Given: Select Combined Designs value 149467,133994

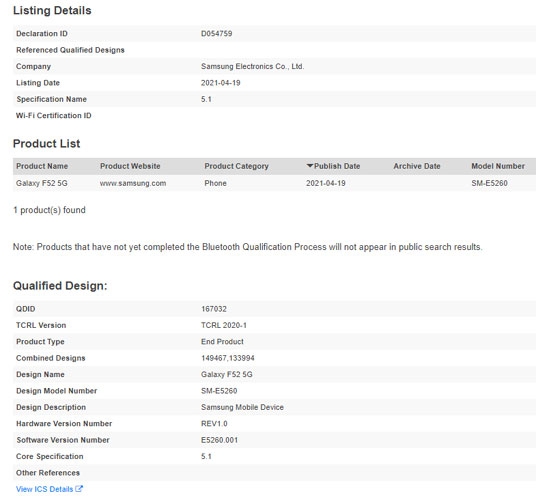Looking at the screenshot, I should [x=228, y=358].
